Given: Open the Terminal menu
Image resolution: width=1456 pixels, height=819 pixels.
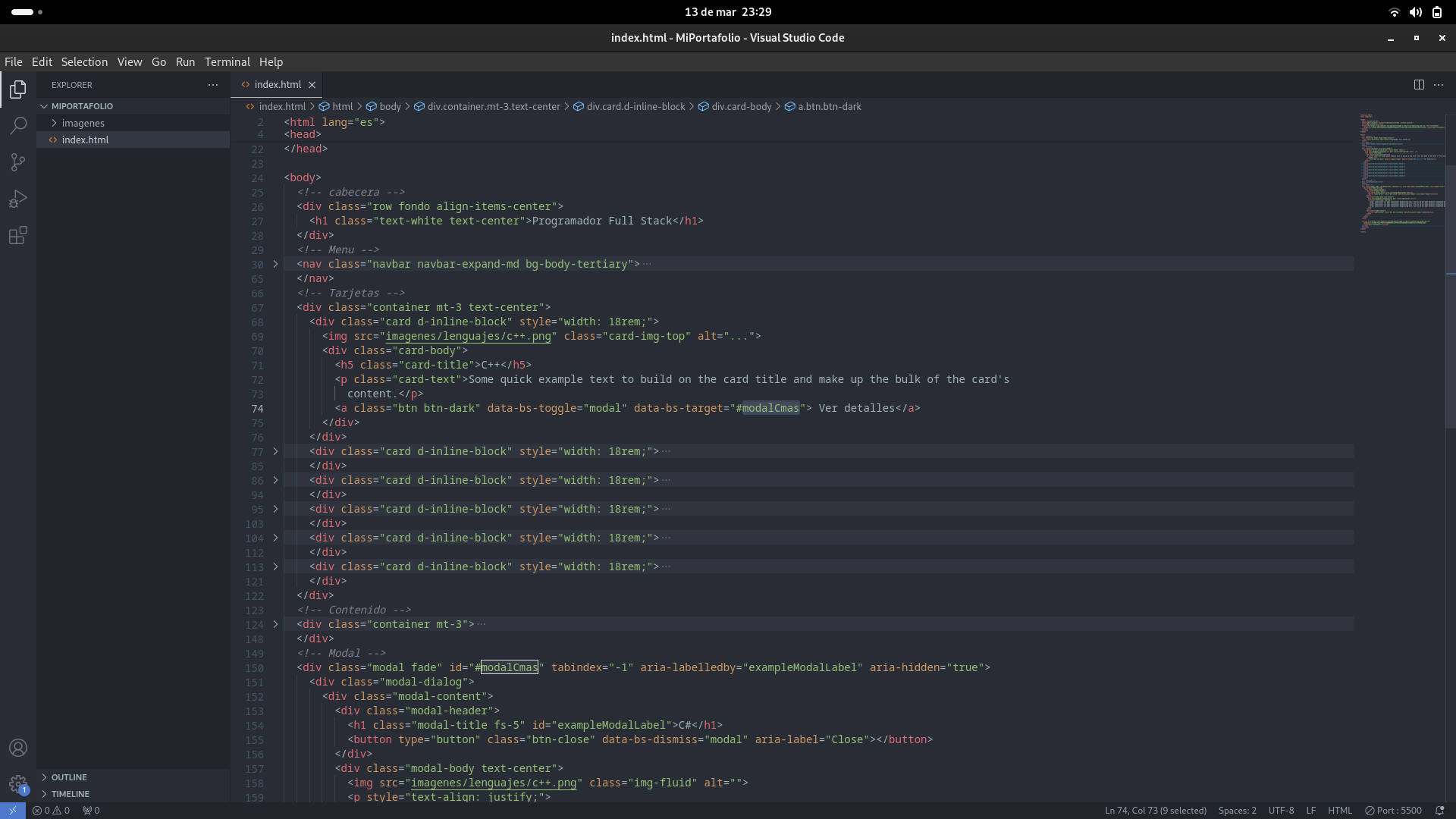Looking at the screenshot, I should (x=227, y=62).
